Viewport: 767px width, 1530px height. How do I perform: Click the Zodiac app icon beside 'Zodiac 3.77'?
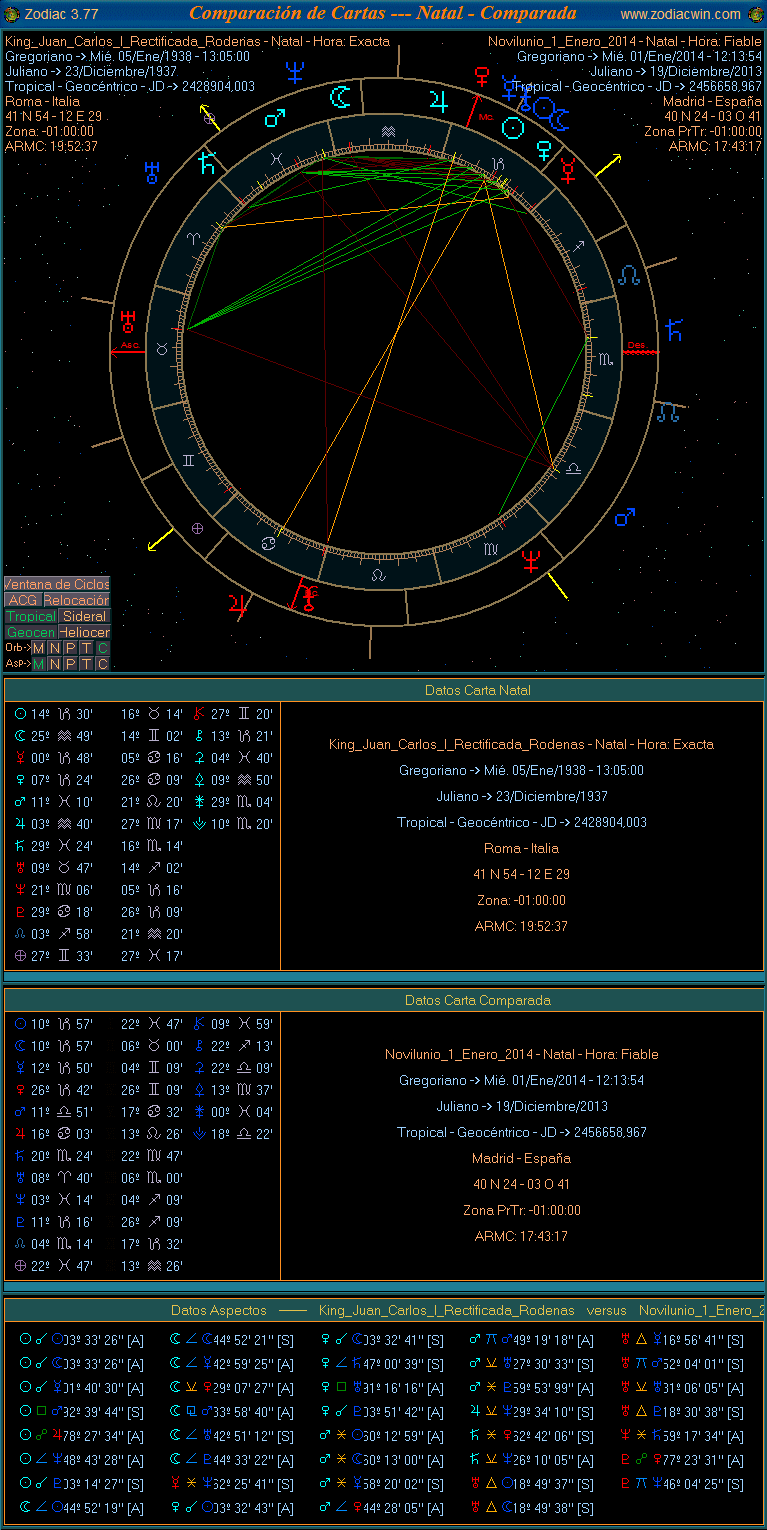(x=12, y=14)
